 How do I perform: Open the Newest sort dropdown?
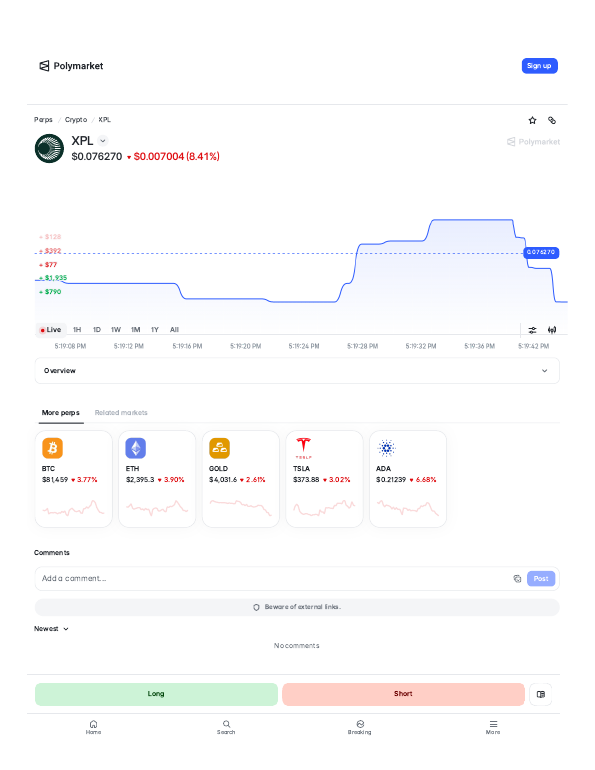click(x=51, y=629)
